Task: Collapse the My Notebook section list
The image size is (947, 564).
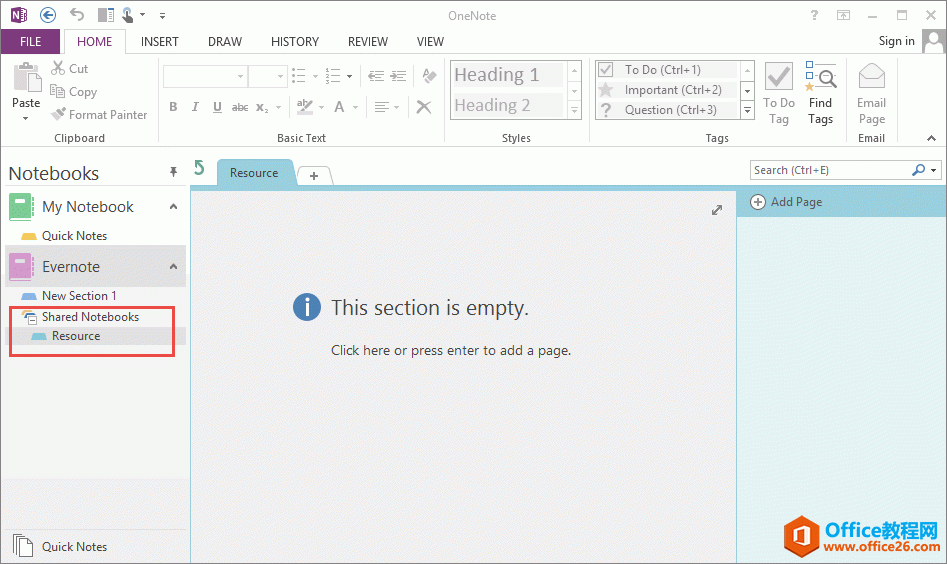Action: (x=173, y=207)
